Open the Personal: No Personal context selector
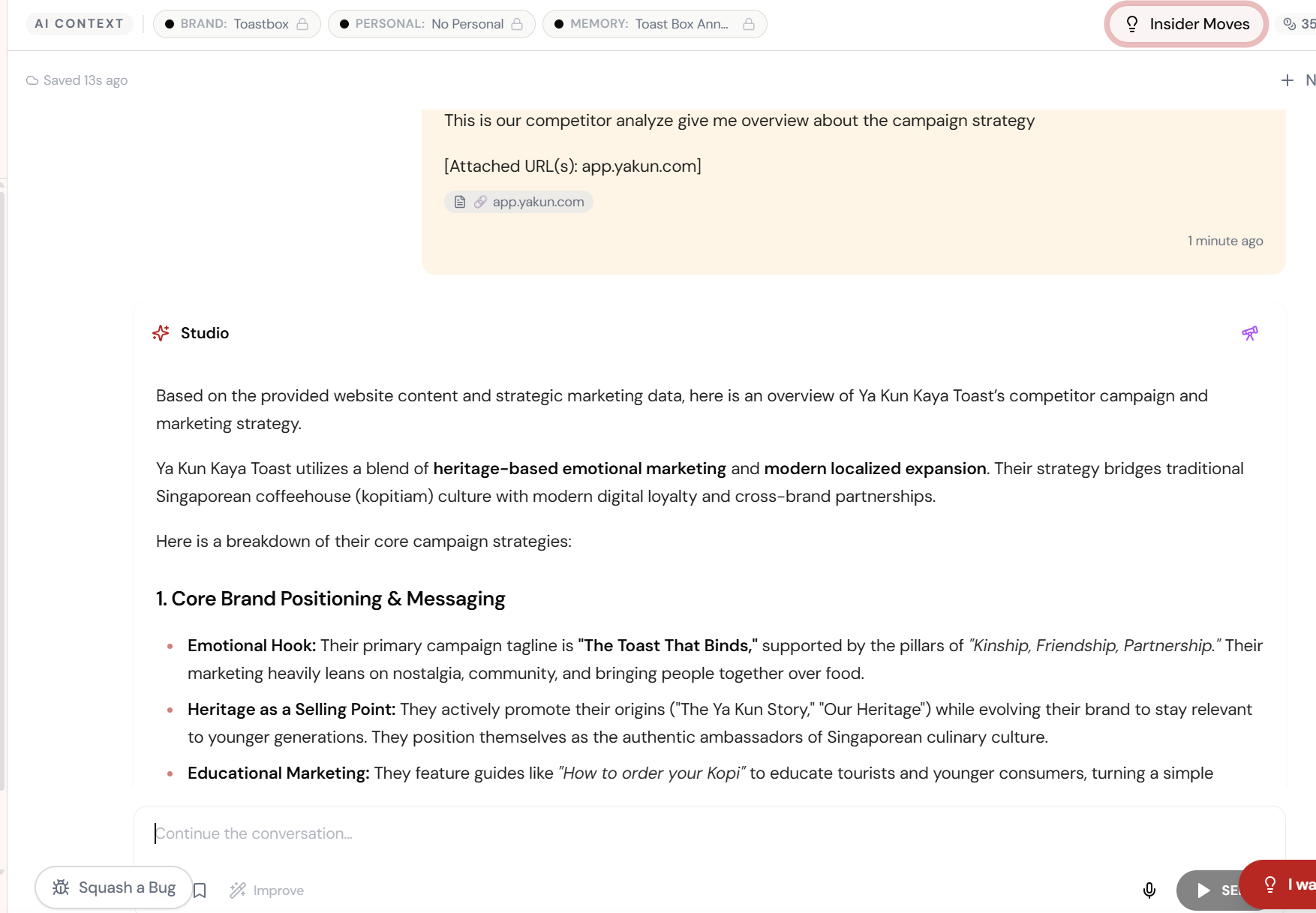 click(422, 24)
